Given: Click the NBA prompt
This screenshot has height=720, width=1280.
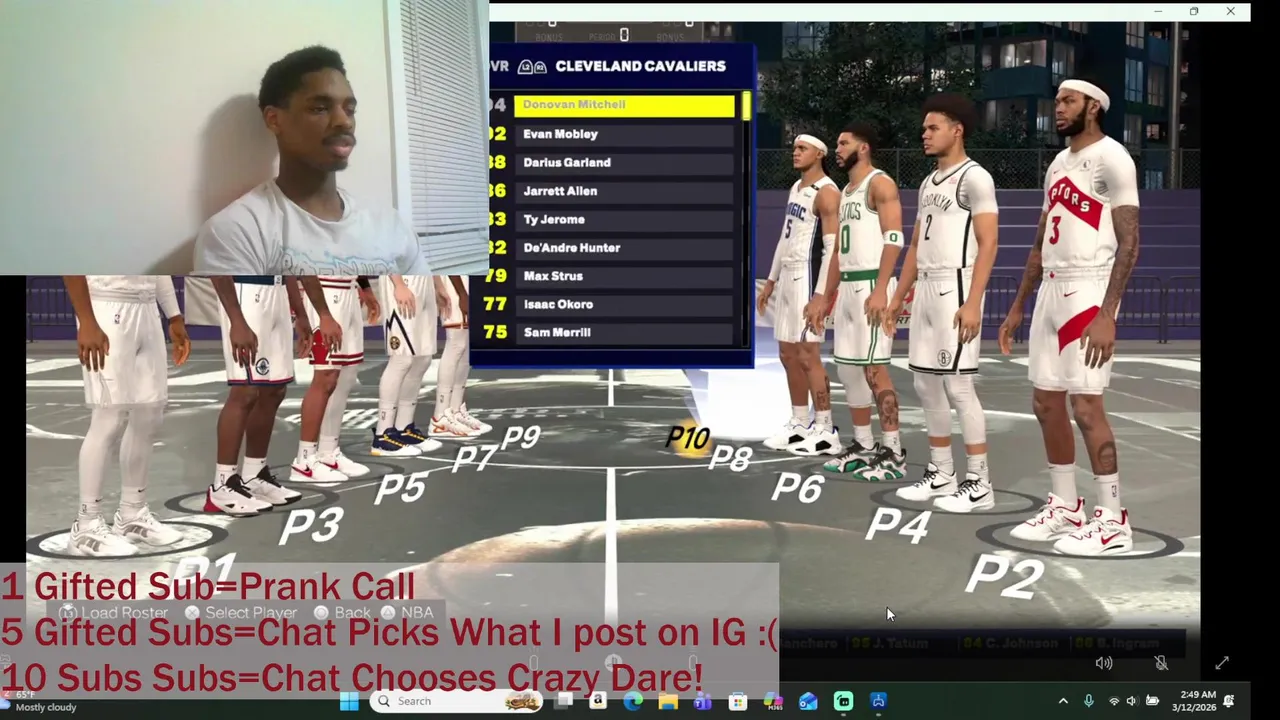Looking at the screenshot, I should click(x=408, y=613).
